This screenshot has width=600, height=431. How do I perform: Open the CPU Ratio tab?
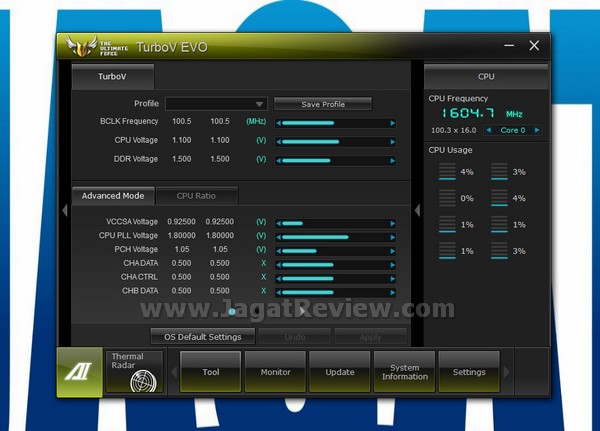pyautogui.click(x=196, y=196)
